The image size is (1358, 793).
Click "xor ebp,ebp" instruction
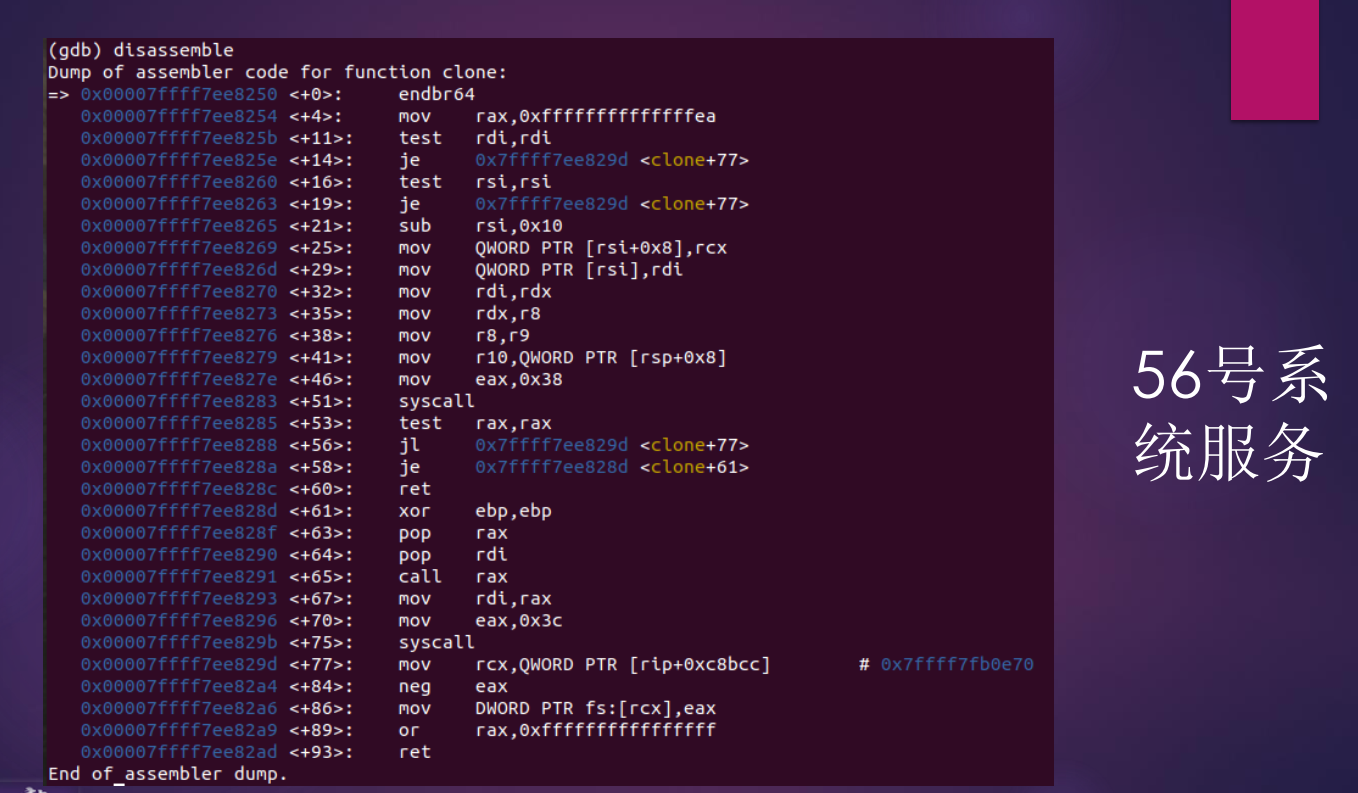click(x=475, y=511)
